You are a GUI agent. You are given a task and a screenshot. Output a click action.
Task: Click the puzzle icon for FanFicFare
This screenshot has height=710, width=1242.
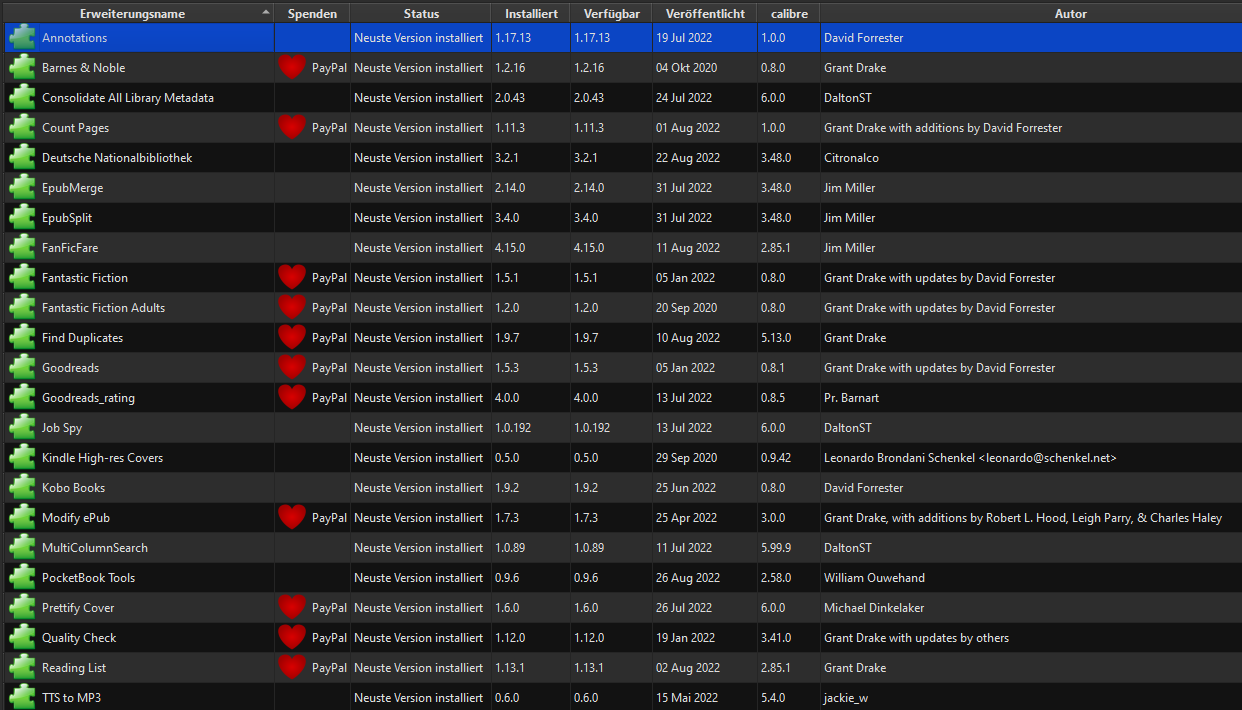pyautogui.click(x=22, y=248)
